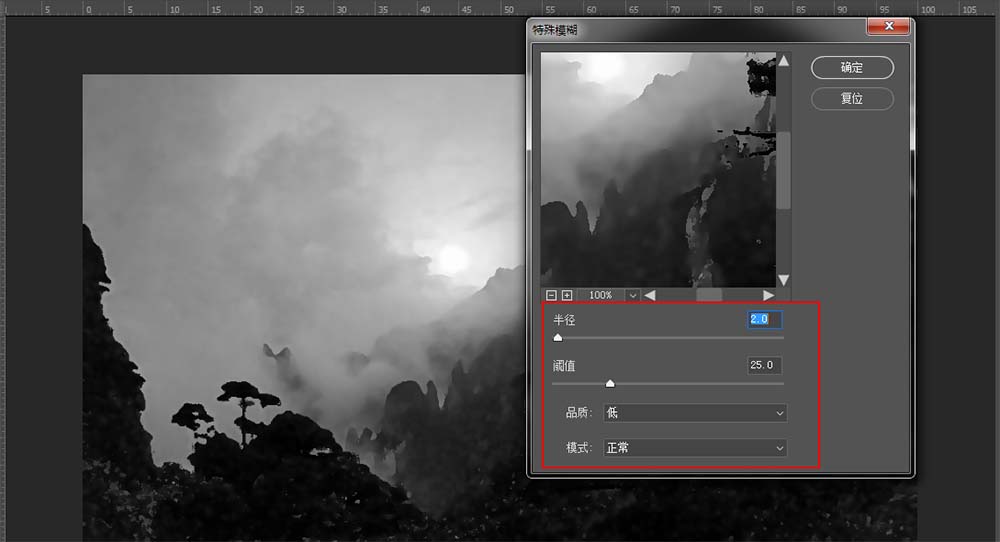The height and width of the screenshot is (542, 1000).
Task: Click the filter preview thumbnail image
Action: pyautogui.click(x=658, y=170)
